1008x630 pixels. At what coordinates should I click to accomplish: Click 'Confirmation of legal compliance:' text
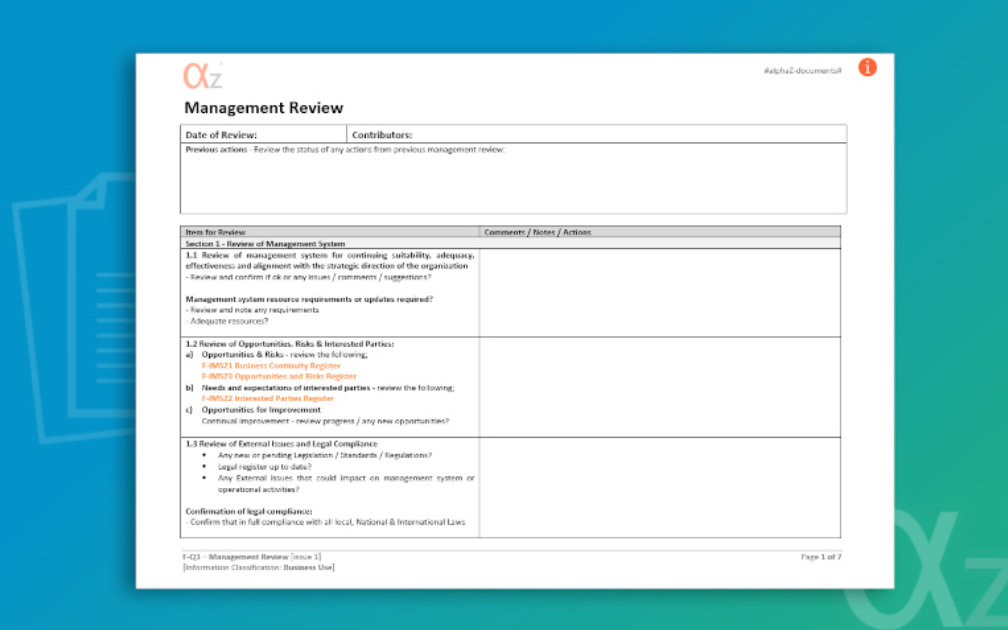pyautogui.click(x=249, y=512)
